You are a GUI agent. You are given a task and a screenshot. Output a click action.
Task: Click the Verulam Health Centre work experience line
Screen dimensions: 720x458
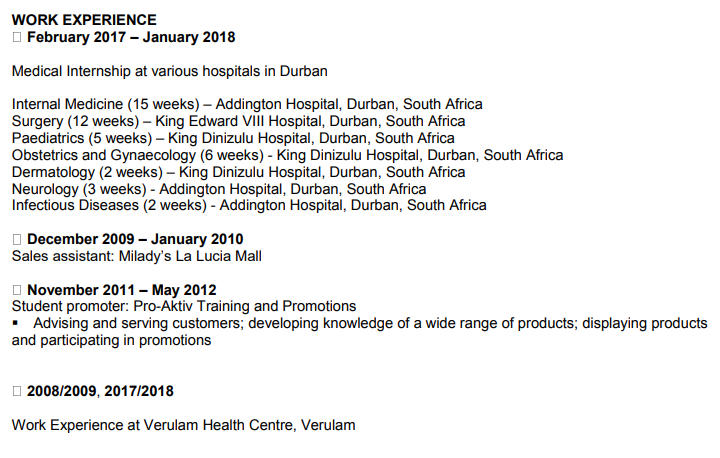(x=184, y=425)
